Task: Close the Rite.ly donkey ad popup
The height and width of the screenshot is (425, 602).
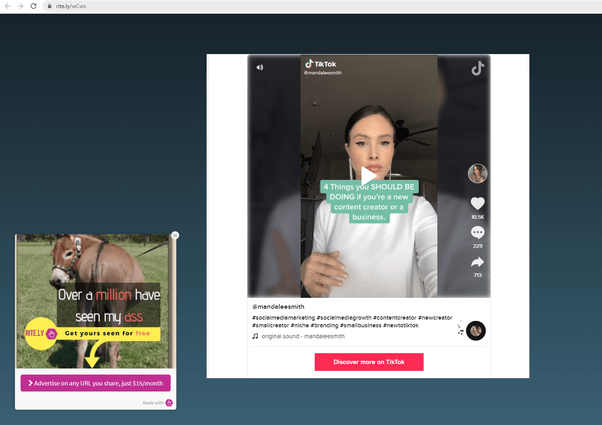Action: point(175,235)
